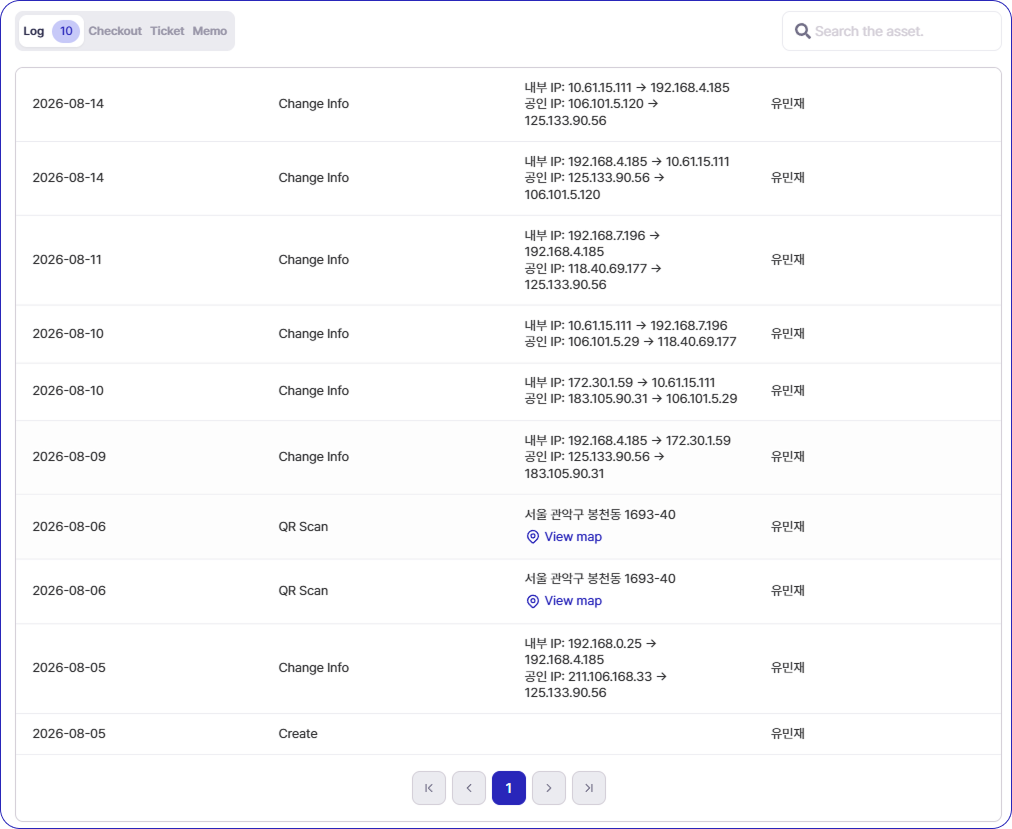Click 유민재 in the 2026-08-11 row
Viewport: 1012px width, 829px height.
[787, 260]
